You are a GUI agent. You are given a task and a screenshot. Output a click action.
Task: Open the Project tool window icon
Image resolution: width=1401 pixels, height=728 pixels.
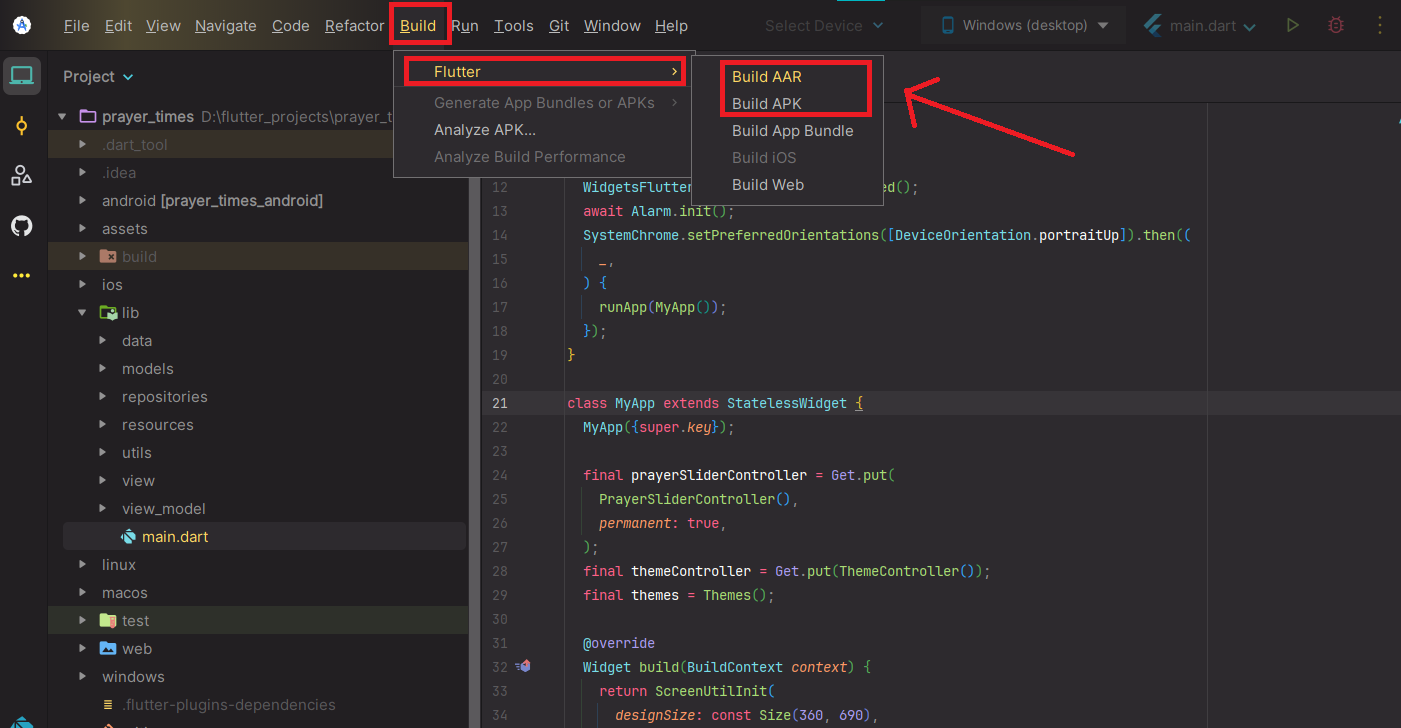(22, 76)
